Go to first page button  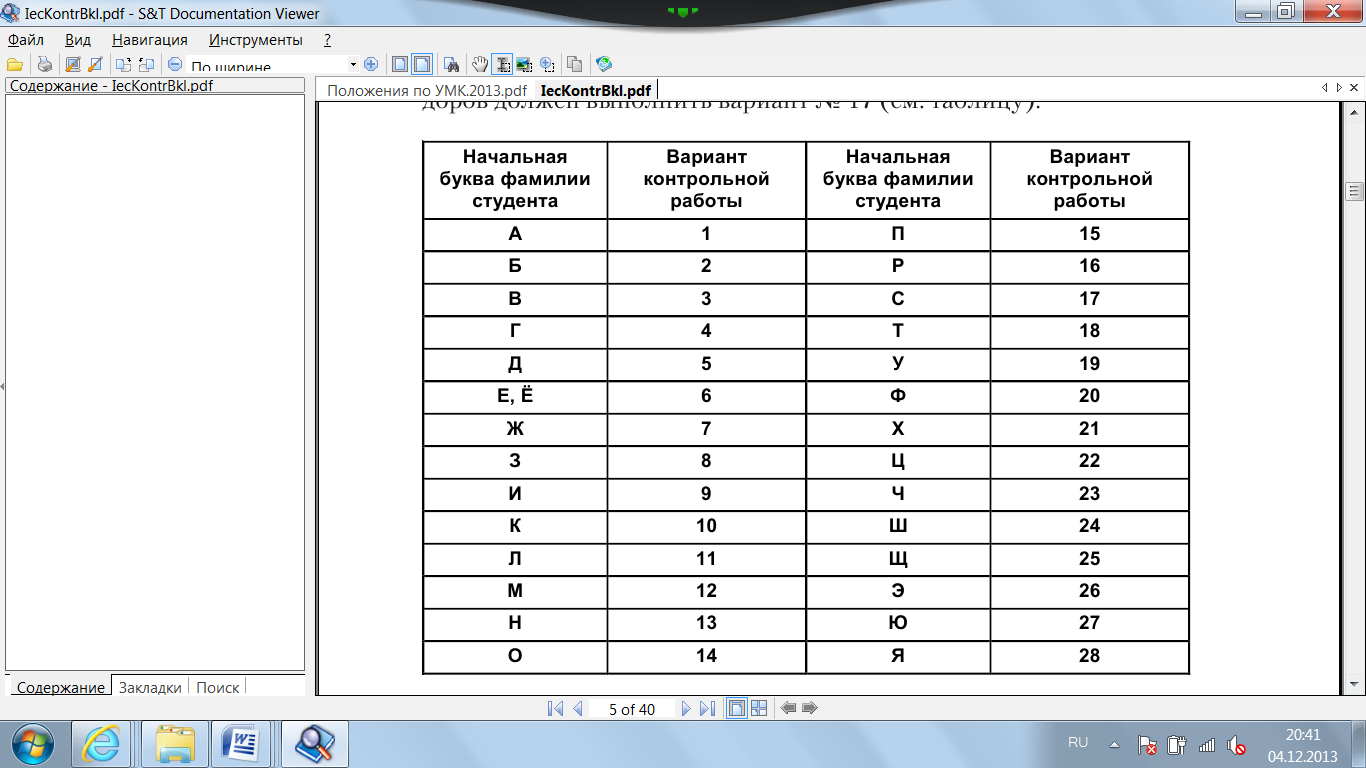[x=555, y=709]
